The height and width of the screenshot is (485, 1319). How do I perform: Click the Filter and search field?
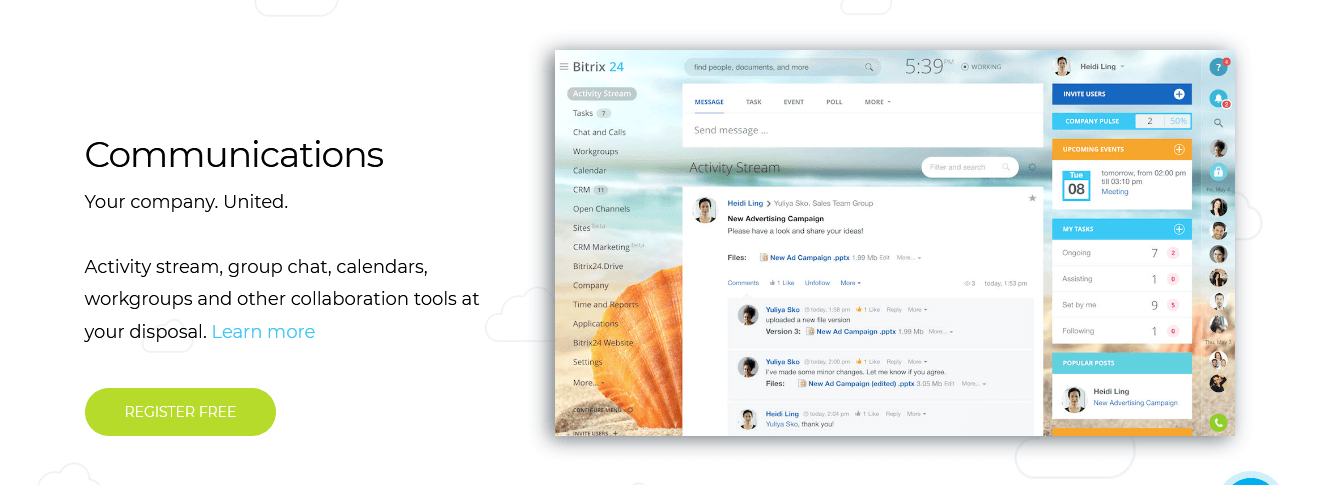969,167
